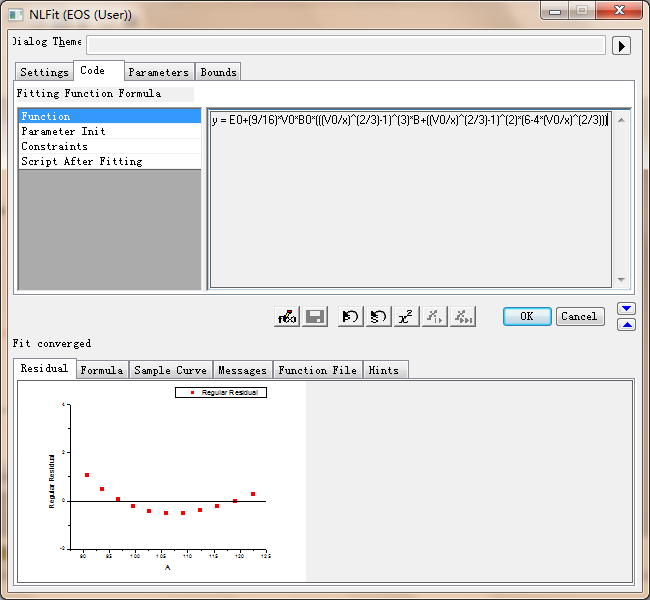This screenshot has width=650, height=600.
Task: Click the simplex parameter estimate icon
Action: [378, 317]
